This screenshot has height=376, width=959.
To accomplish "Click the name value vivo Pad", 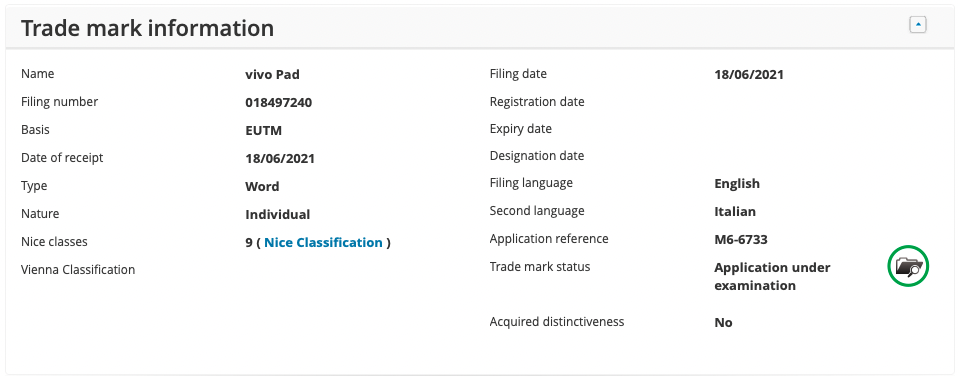I will (272, 75).
